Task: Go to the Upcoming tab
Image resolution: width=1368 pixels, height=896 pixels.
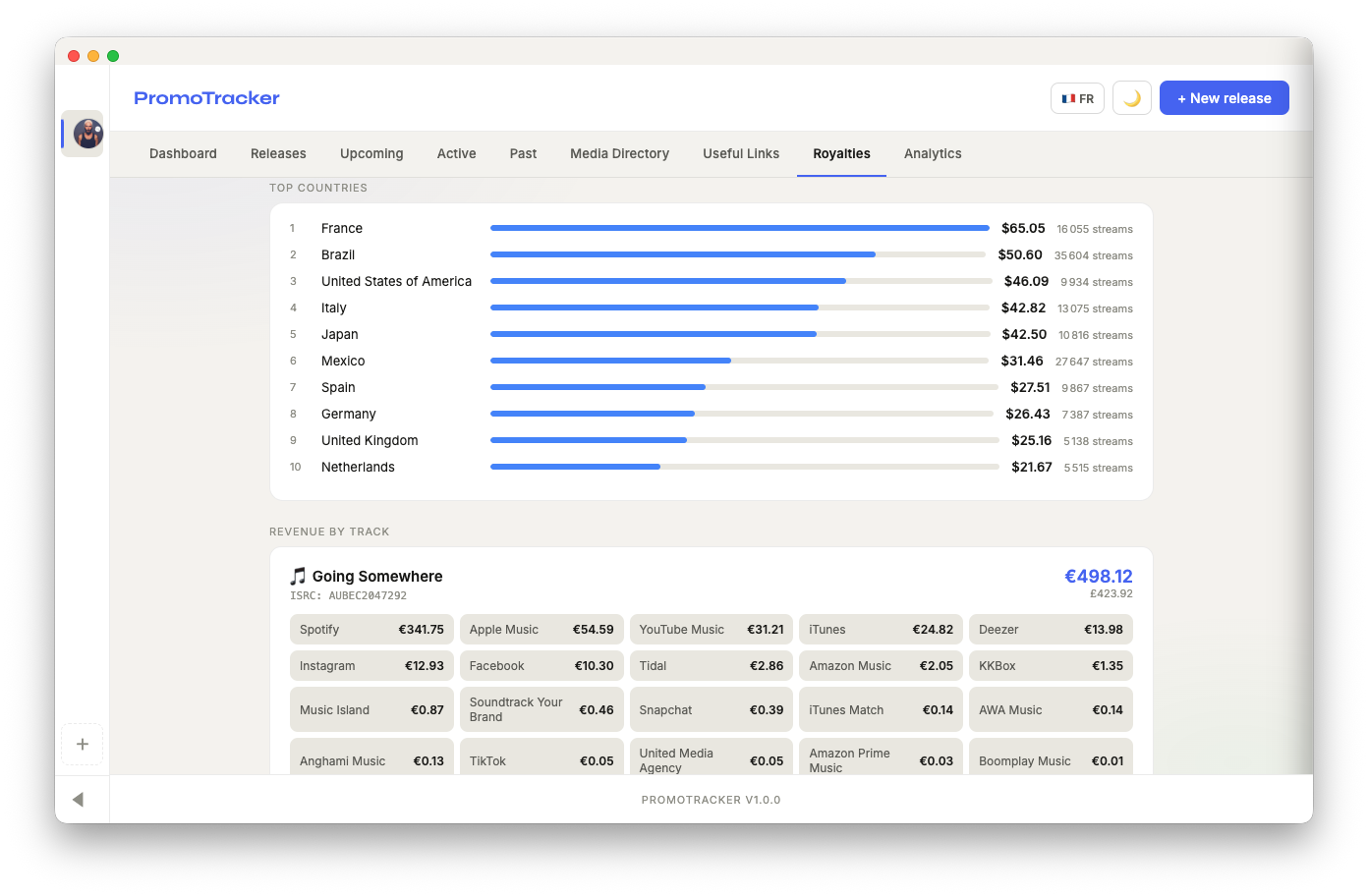Action: pyautogui.click(x=371, y=154)
